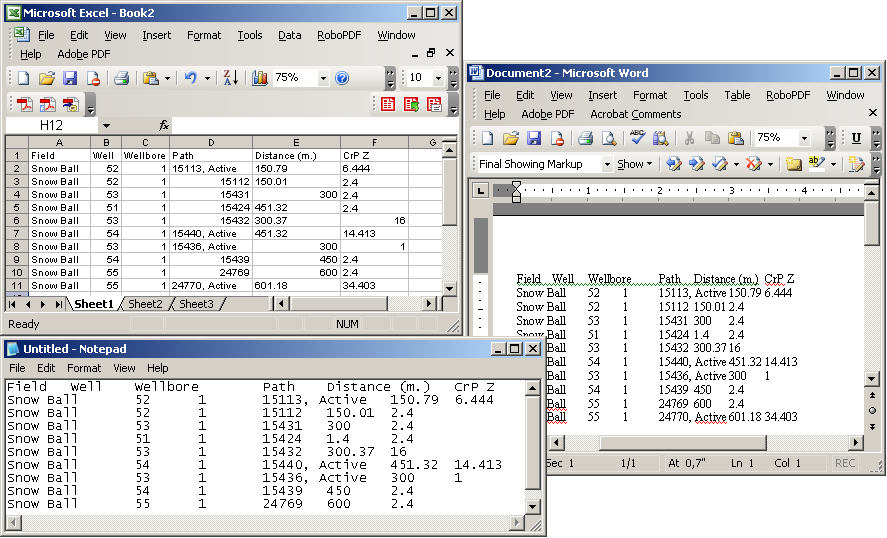This screenshot has height=538, width=887.
Task: Open the Final Showing Markup dropdown
Action: pos(607,165)
